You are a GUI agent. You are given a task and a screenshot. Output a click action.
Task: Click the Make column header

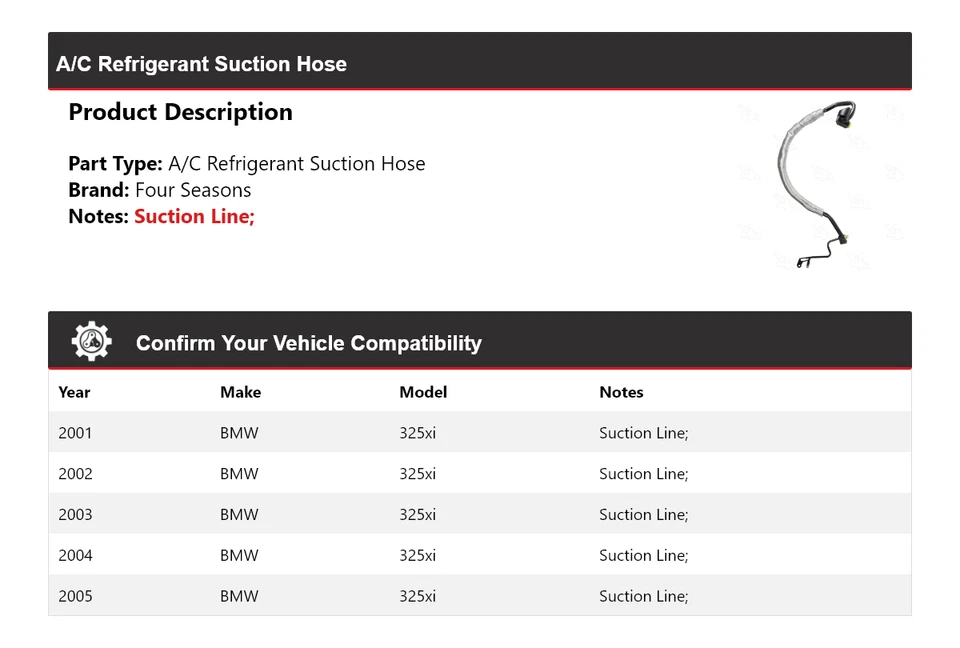click(240, 392)
